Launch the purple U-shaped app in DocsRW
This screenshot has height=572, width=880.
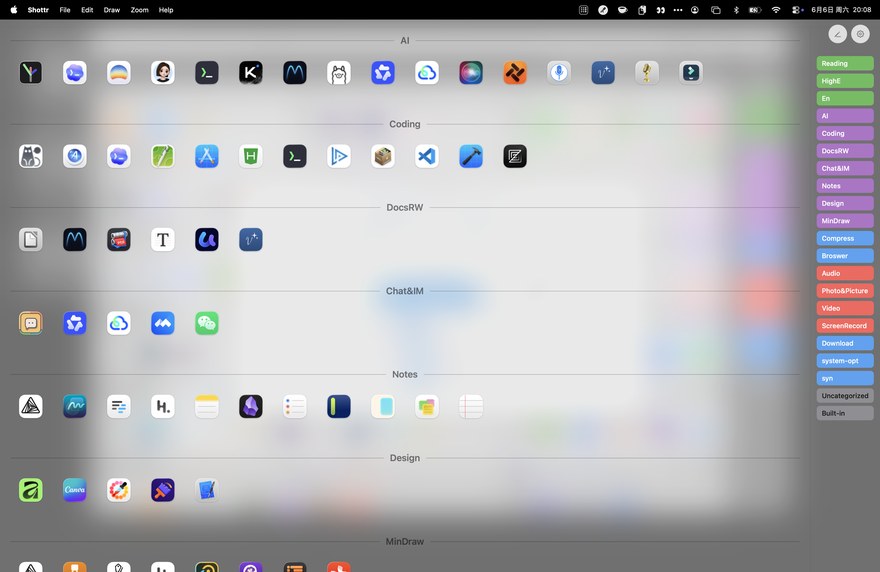[207, 240]
